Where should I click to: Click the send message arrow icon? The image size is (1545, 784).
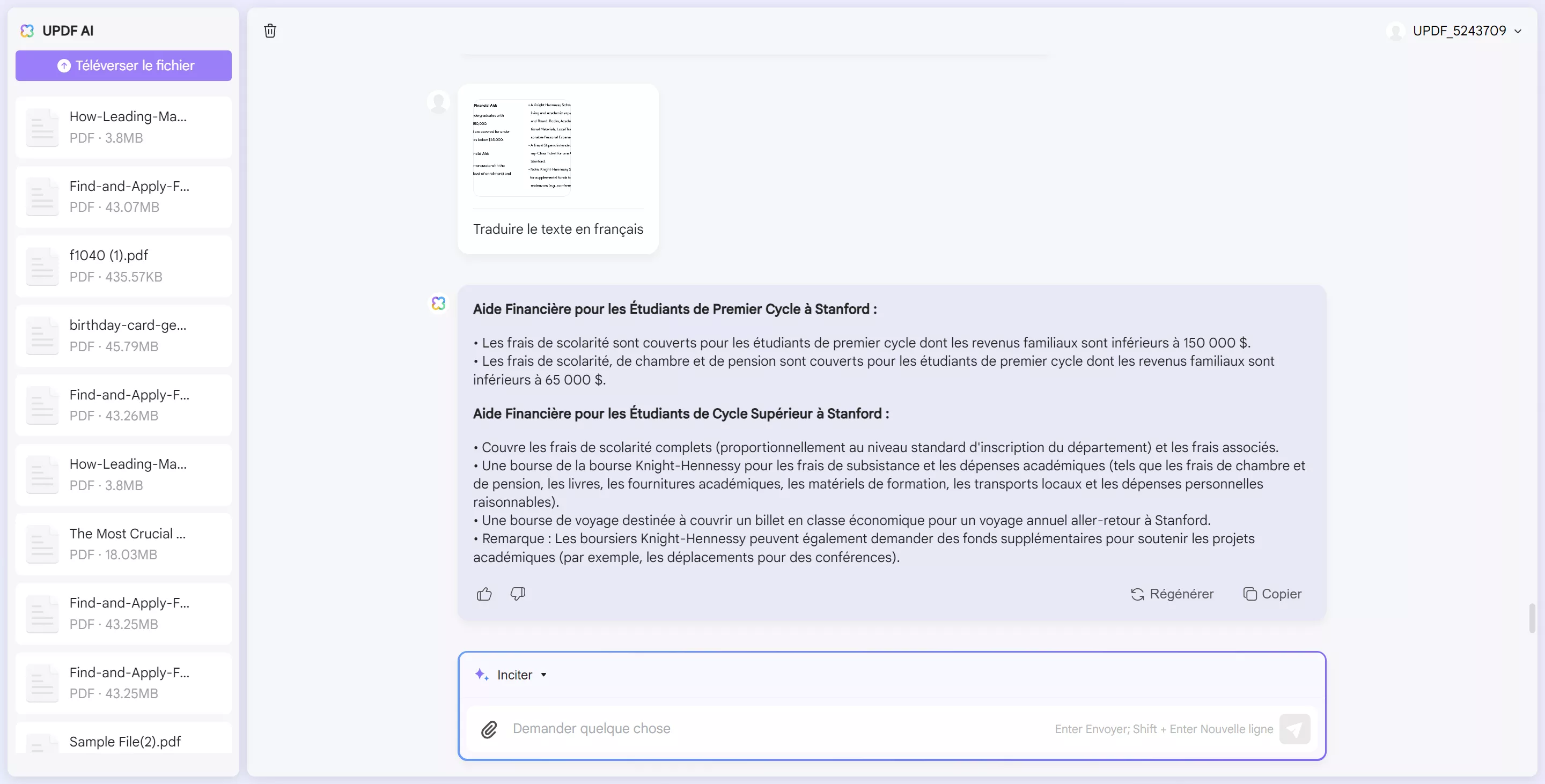[1294, 729]
